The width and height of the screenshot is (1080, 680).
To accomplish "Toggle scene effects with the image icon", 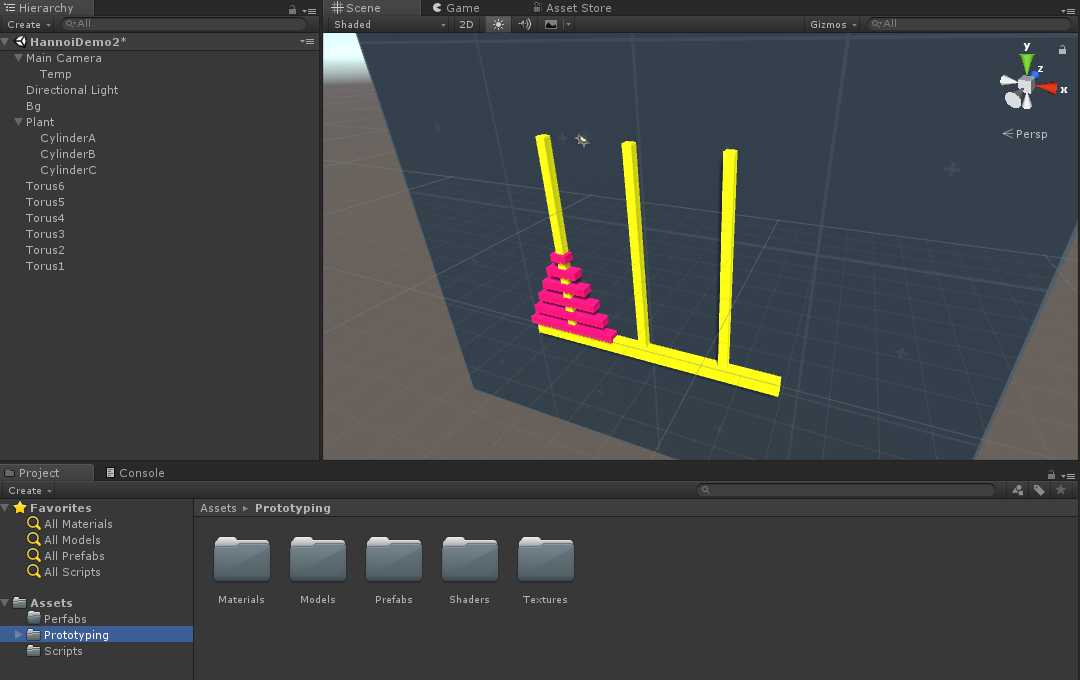I will [x=551, y=24].
